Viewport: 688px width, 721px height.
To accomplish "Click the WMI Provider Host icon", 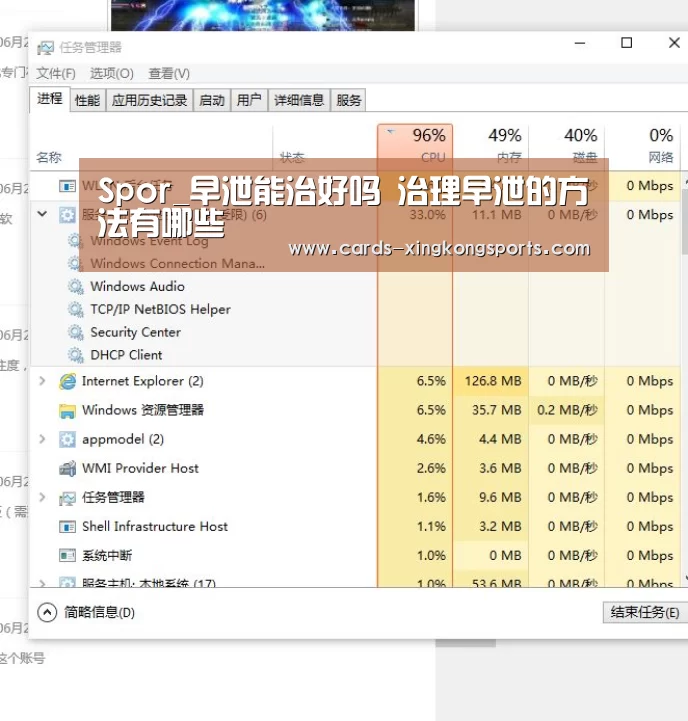I will click(x=67, y=469).
